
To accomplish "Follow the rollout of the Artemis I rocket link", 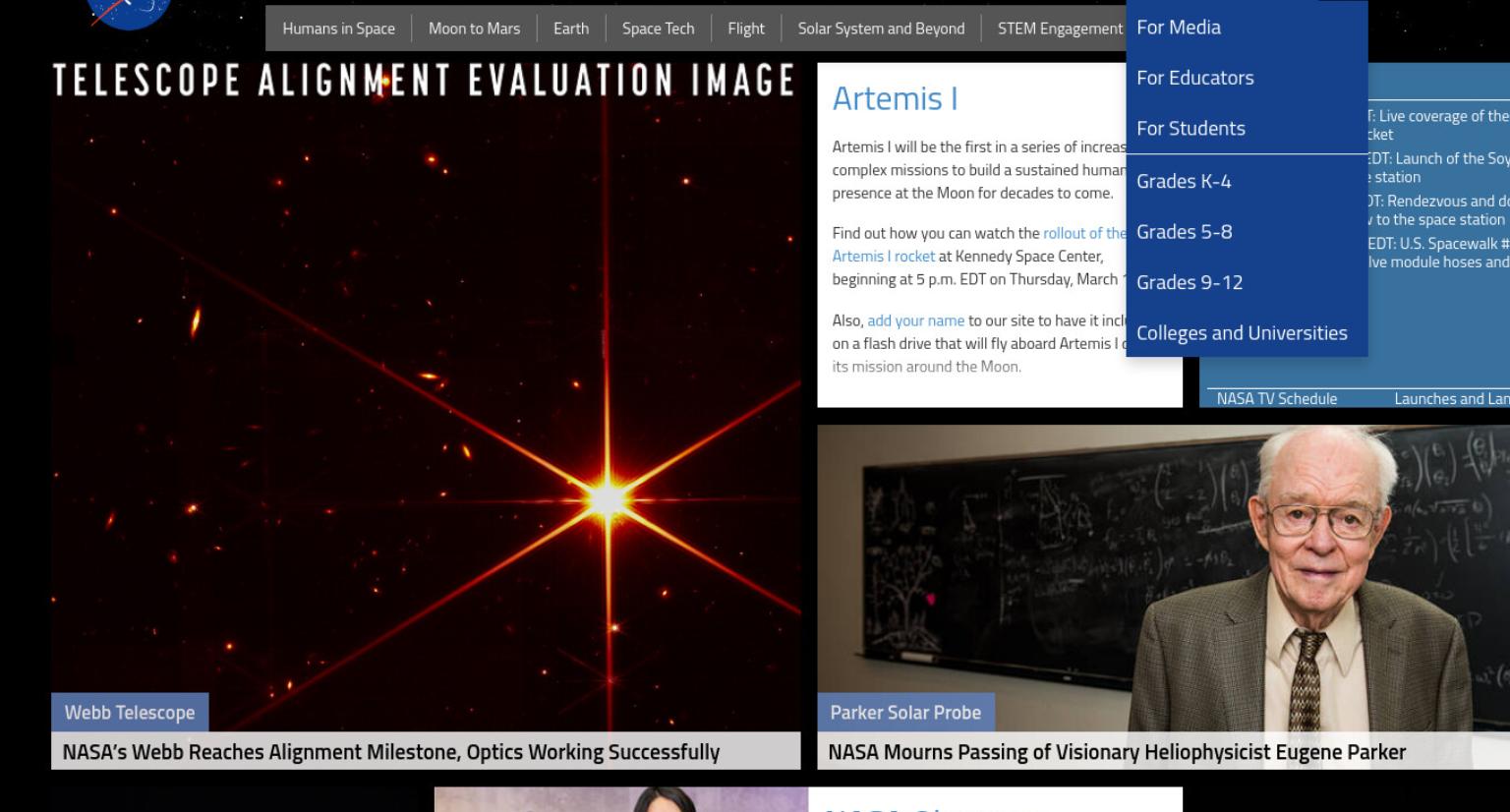I will pyautogui.click(x=1084, y=233).
